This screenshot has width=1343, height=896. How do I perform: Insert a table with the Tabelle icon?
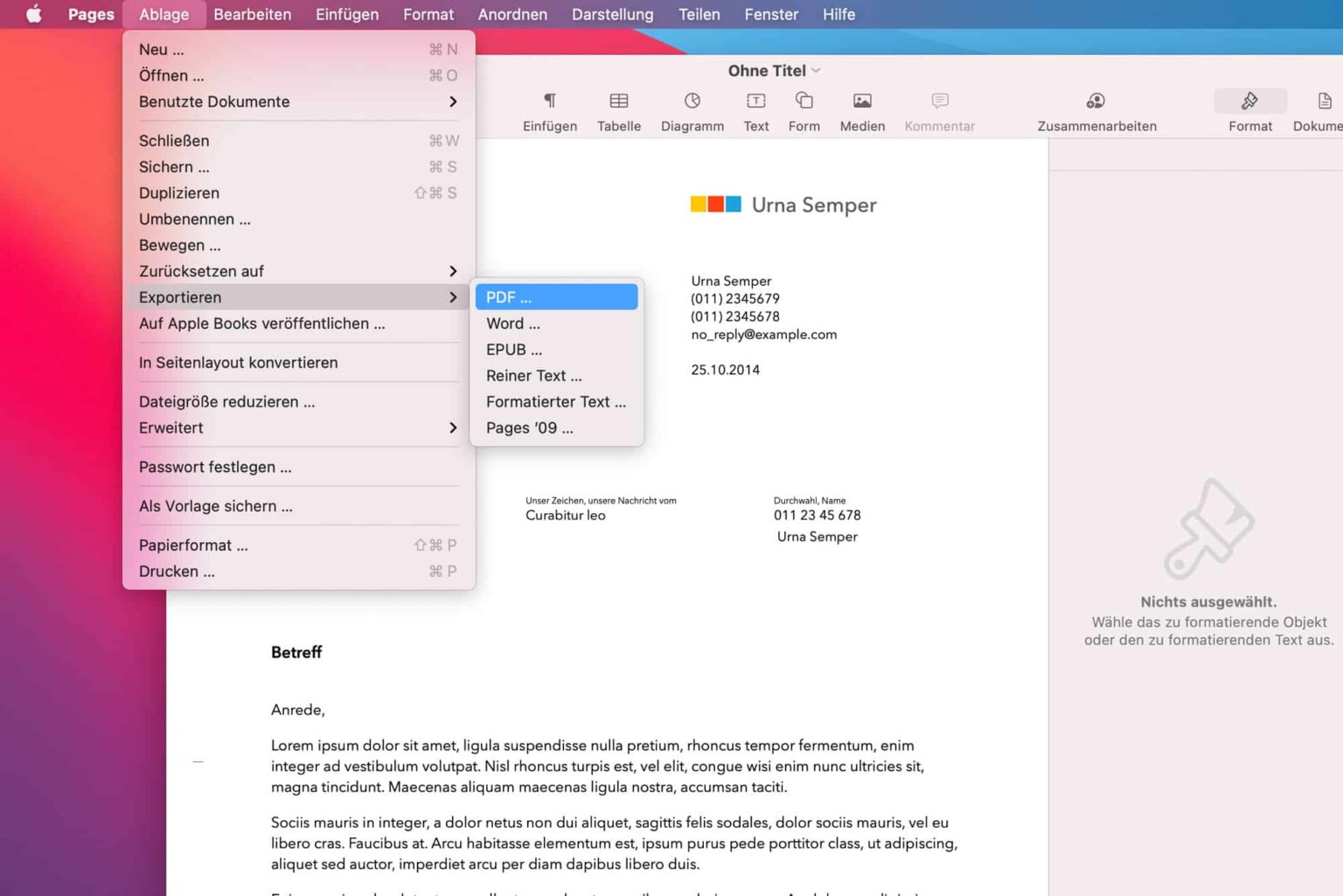click(618, 101)
